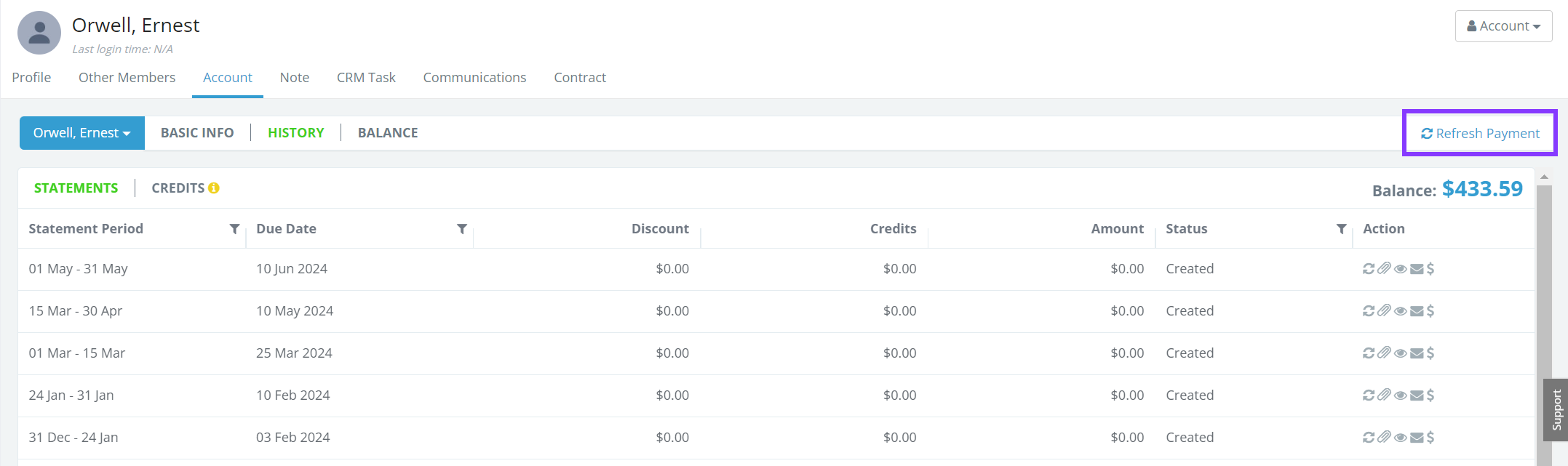1568x466 pixels.
Task: Click refresh icon for 01 May - 31 May statement
Action: [1369, 269]
